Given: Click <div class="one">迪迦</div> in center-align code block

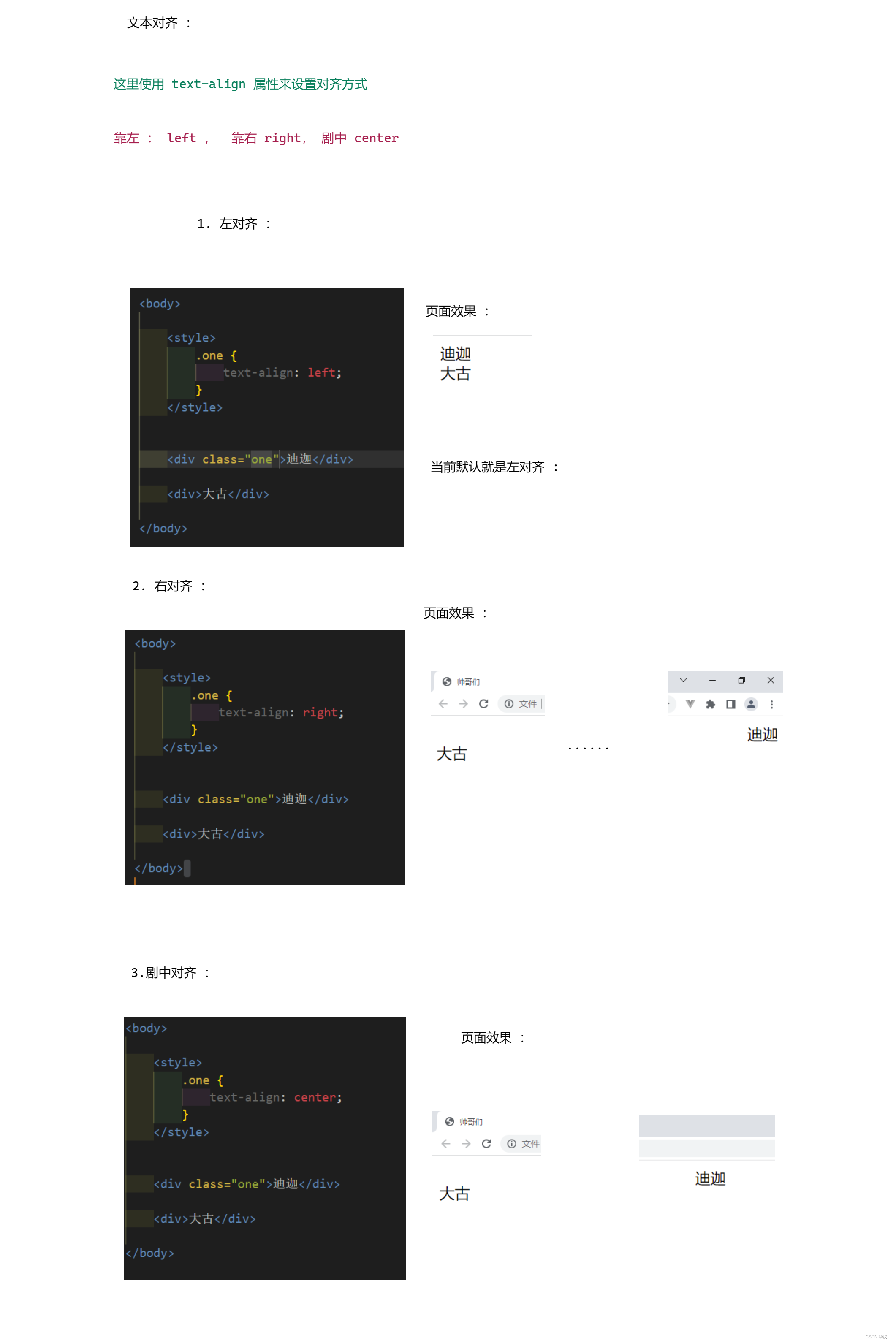Looking at the screenshot, I should tap(247, 1184).
